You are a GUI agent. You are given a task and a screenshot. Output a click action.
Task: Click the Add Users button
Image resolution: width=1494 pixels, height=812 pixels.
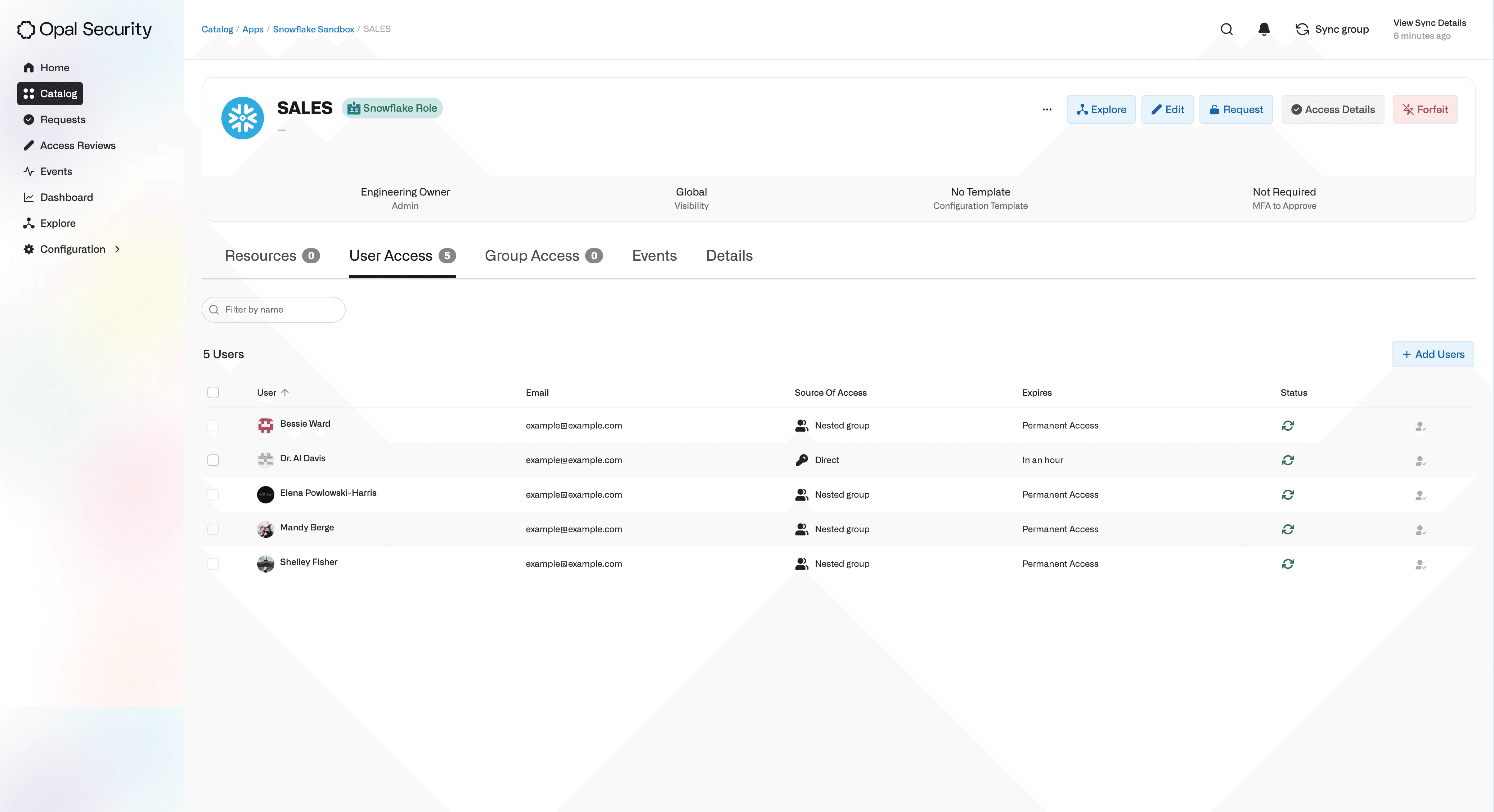click(x=1432, y=354)
